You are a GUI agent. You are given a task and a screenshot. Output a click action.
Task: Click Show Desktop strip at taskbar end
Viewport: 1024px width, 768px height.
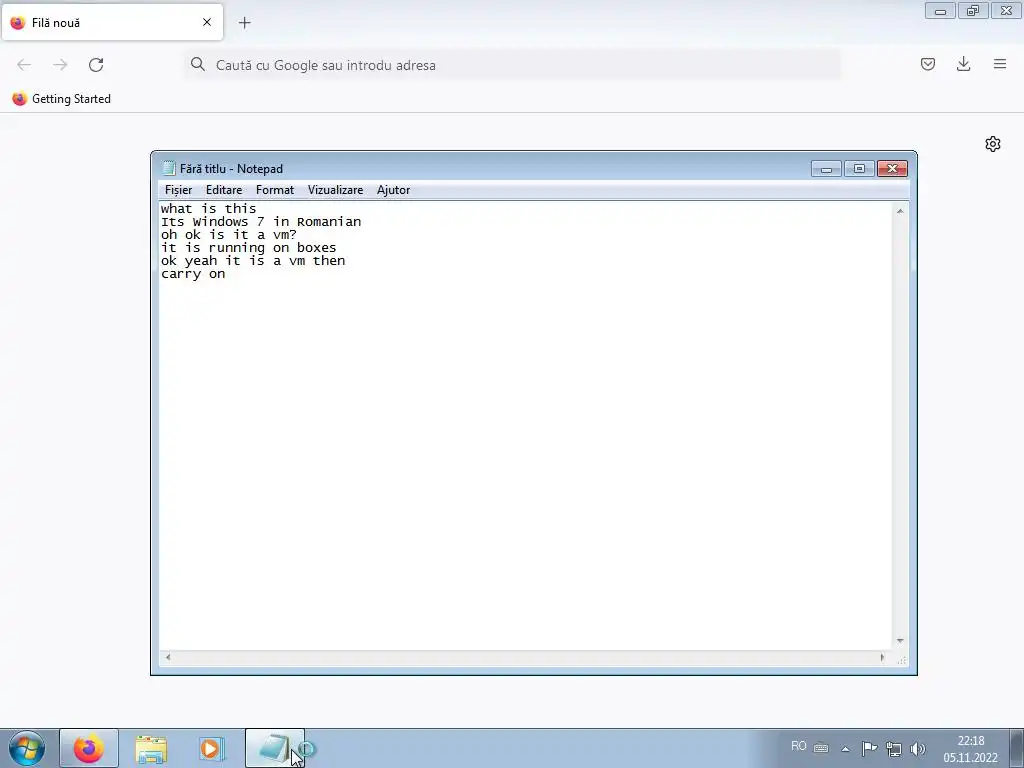click(1017, 748)
